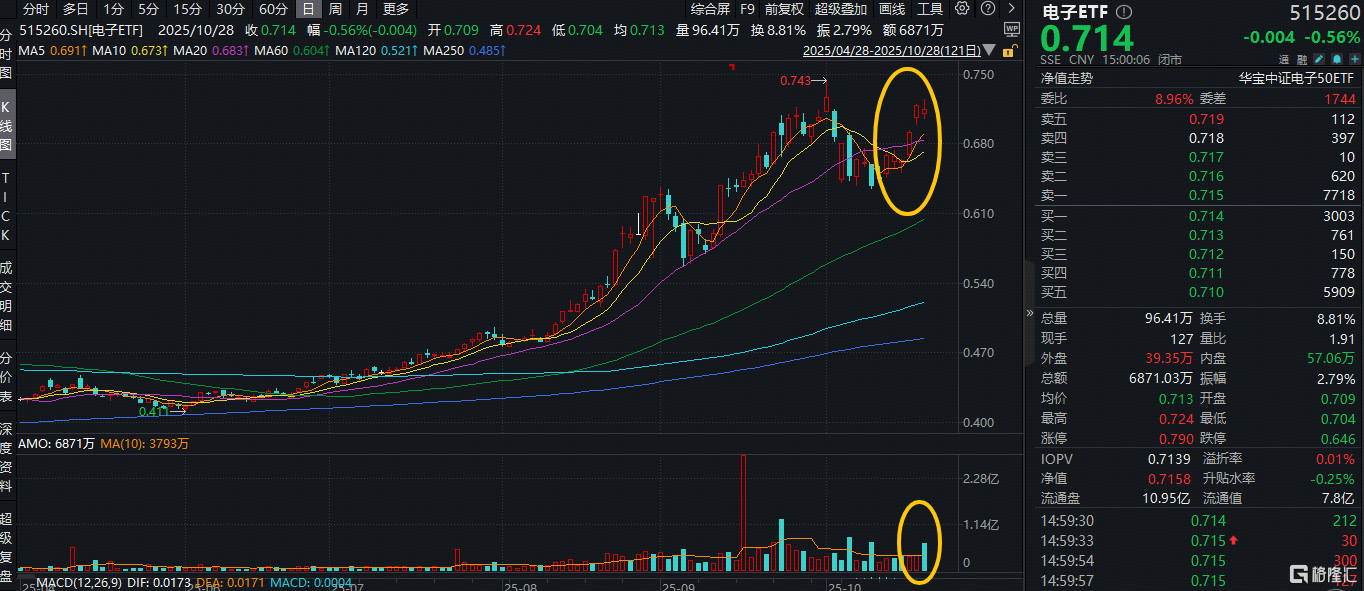Screen dimensions: 1364x591
Task: Collapse the right quote panel with chevron
Action: [x=1029, y=313]
